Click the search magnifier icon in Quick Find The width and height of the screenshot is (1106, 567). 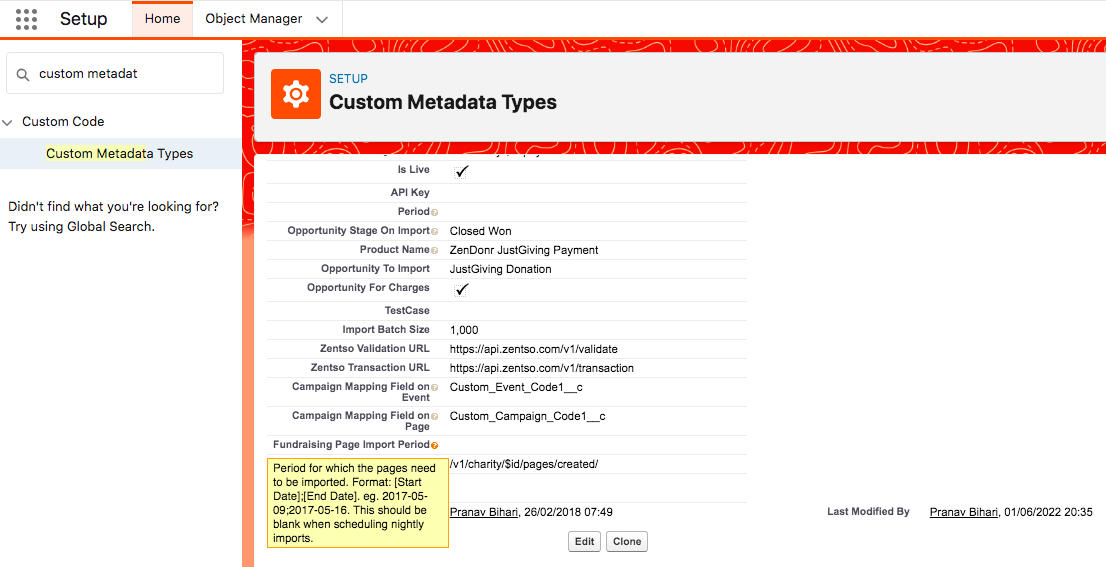click(x=23, y=74)
